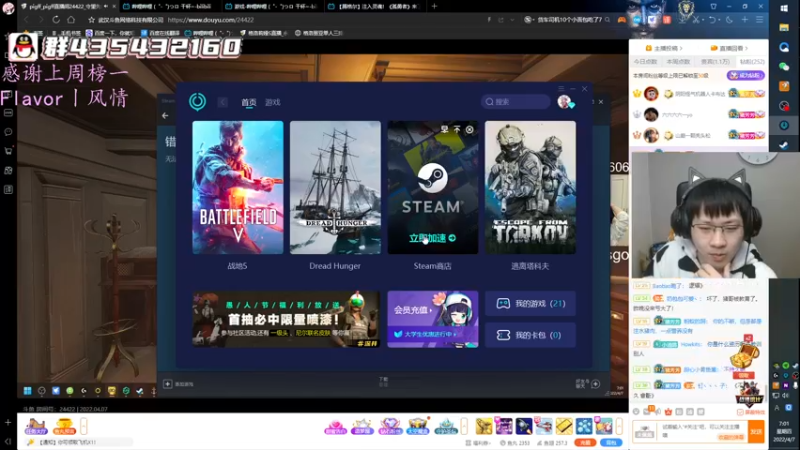Open the browser main menu icon

click(x=760, y=19)
